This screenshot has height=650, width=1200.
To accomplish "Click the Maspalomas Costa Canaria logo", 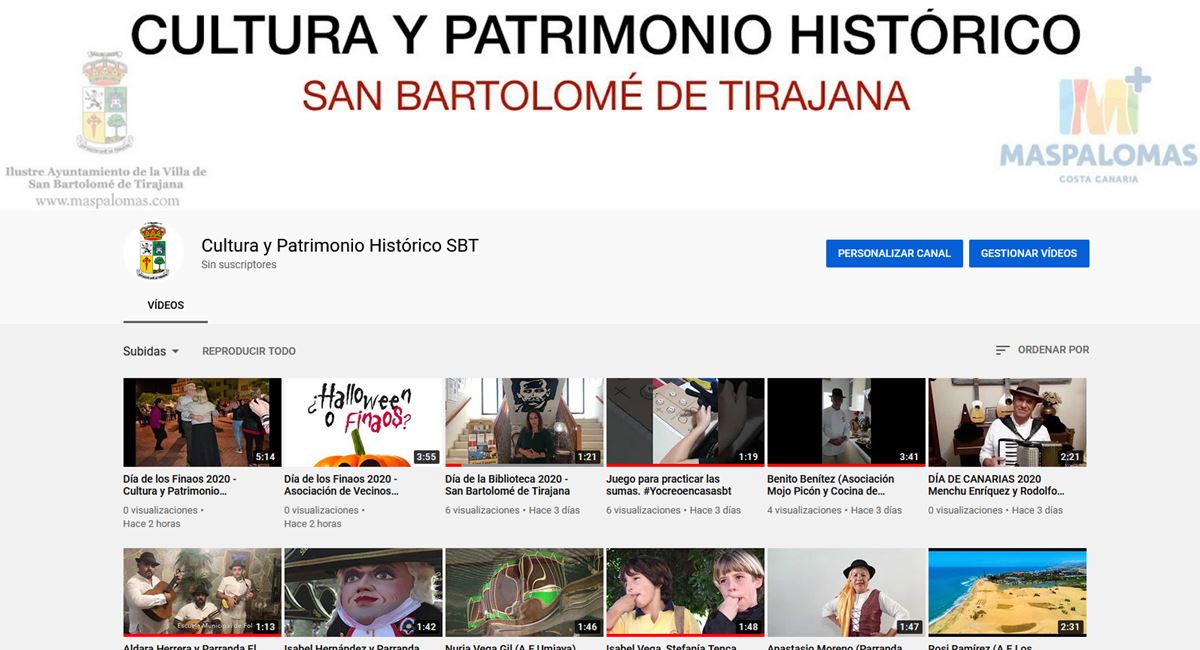I will (x=1097, y=127).
